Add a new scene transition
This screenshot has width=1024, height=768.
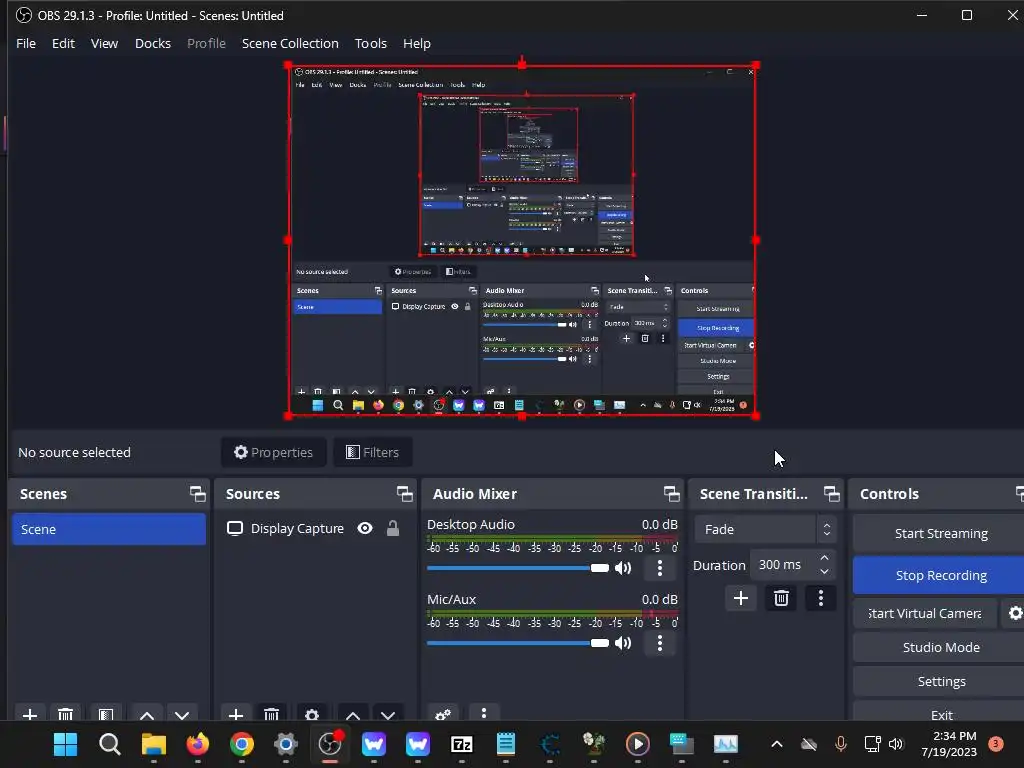pyautogui.click(x=741, y=598)
